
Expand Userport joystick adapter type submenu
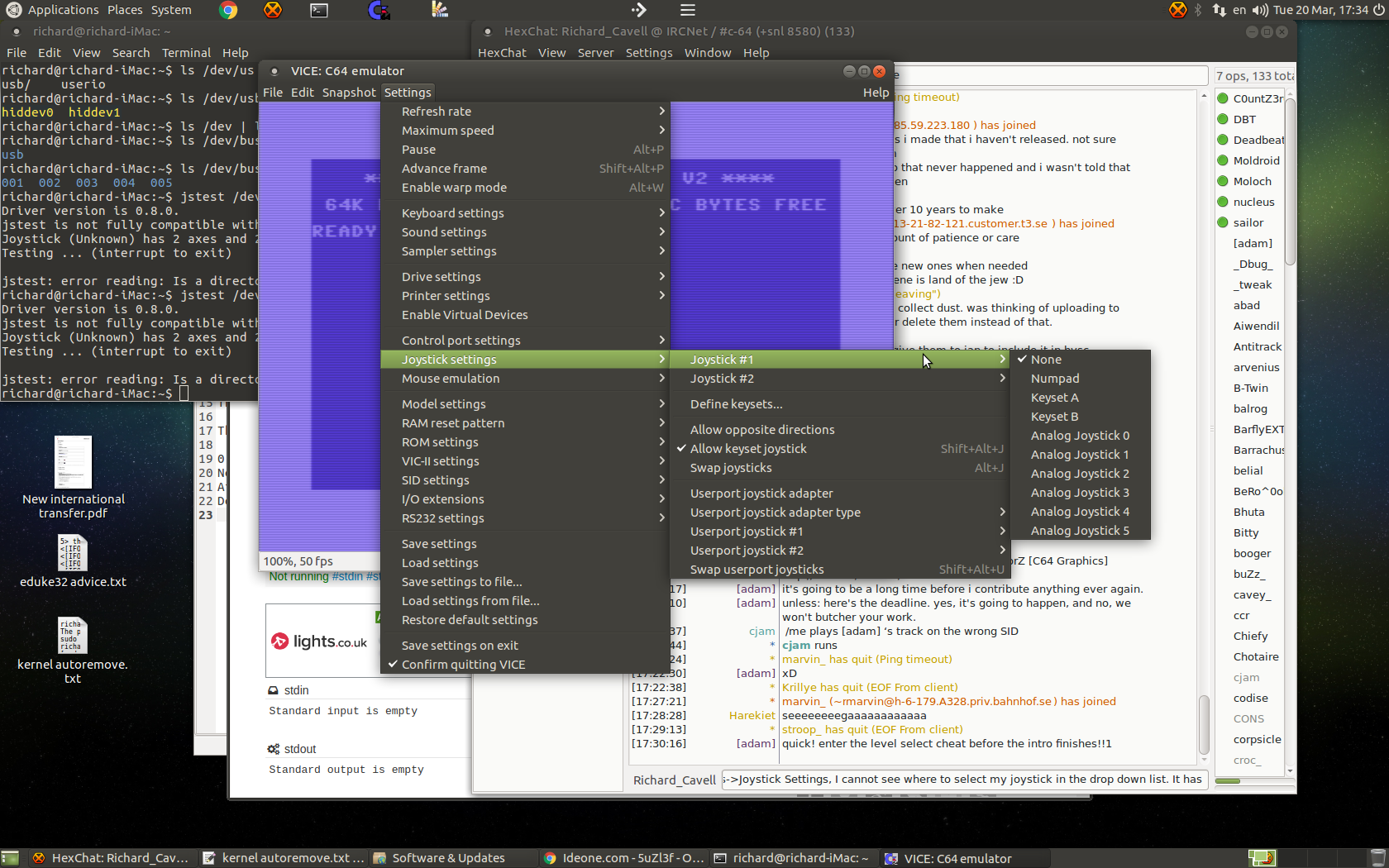point(840,513)
